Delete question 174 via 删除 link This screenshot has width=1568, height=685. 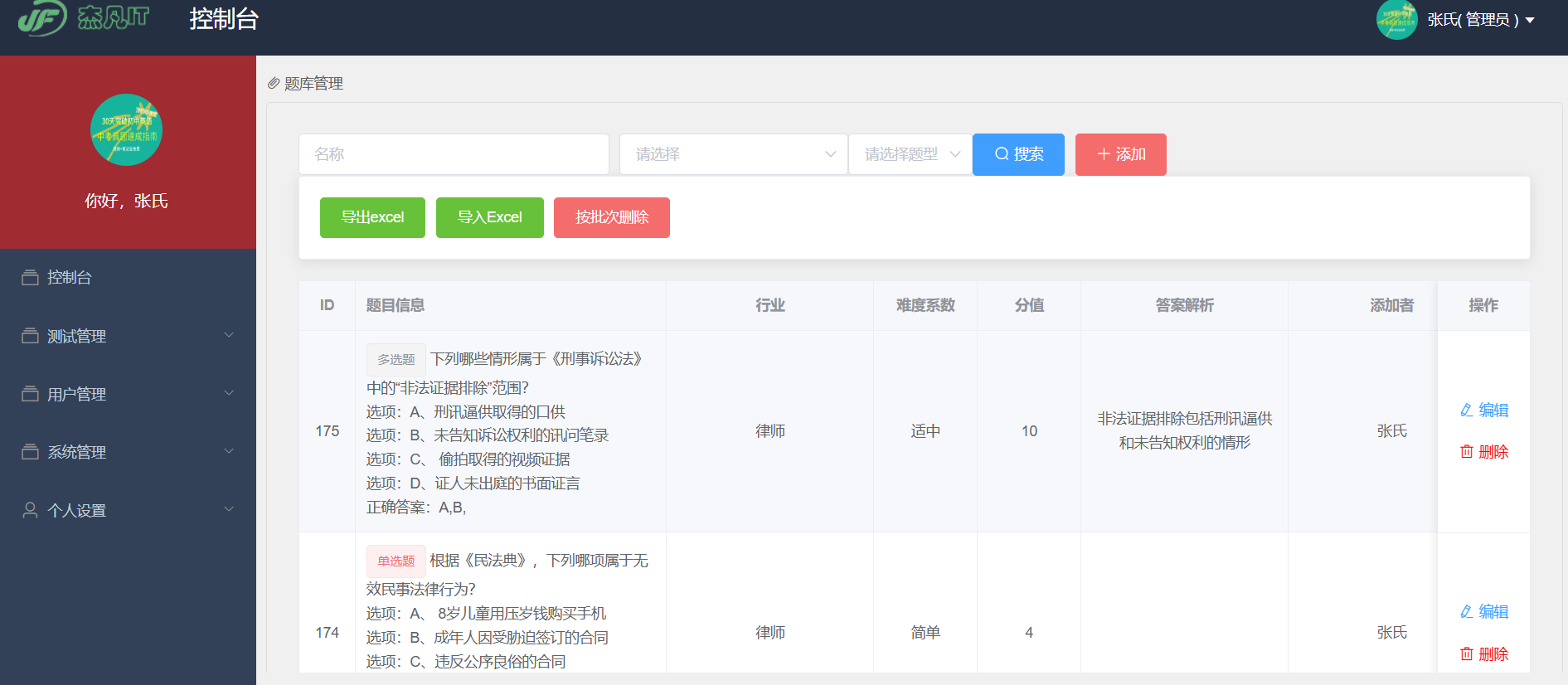(x=1484, y=654)
